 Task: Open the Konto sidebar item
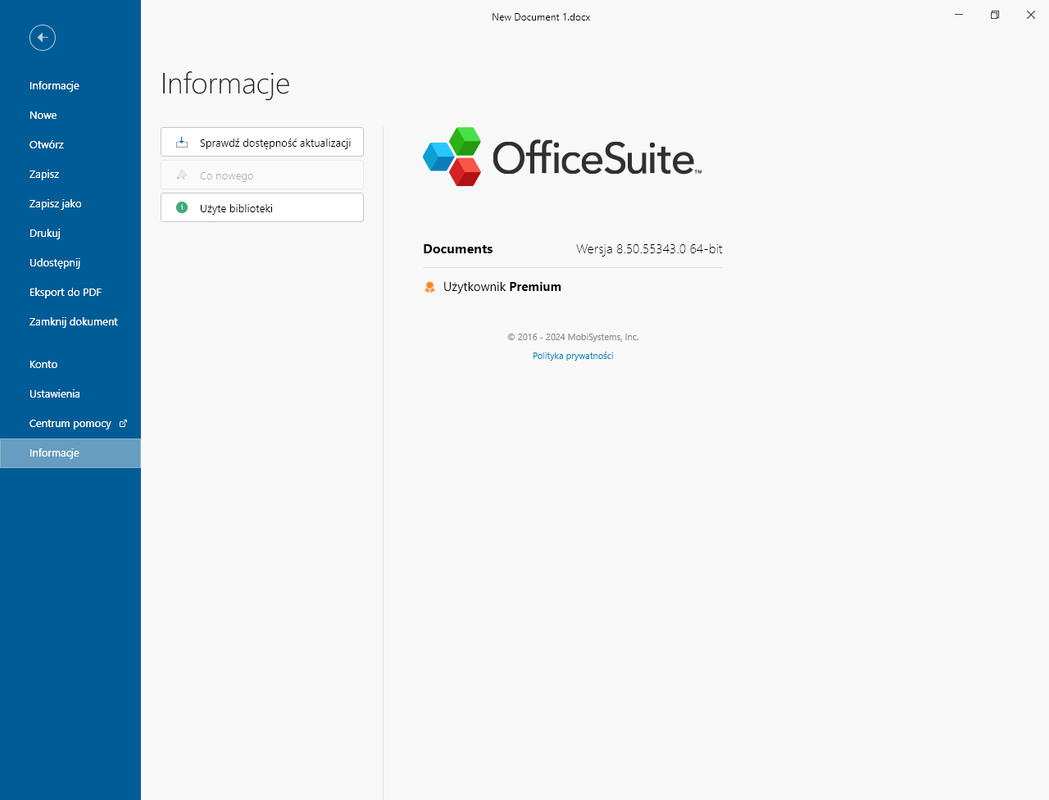click(x=70, y=364)
